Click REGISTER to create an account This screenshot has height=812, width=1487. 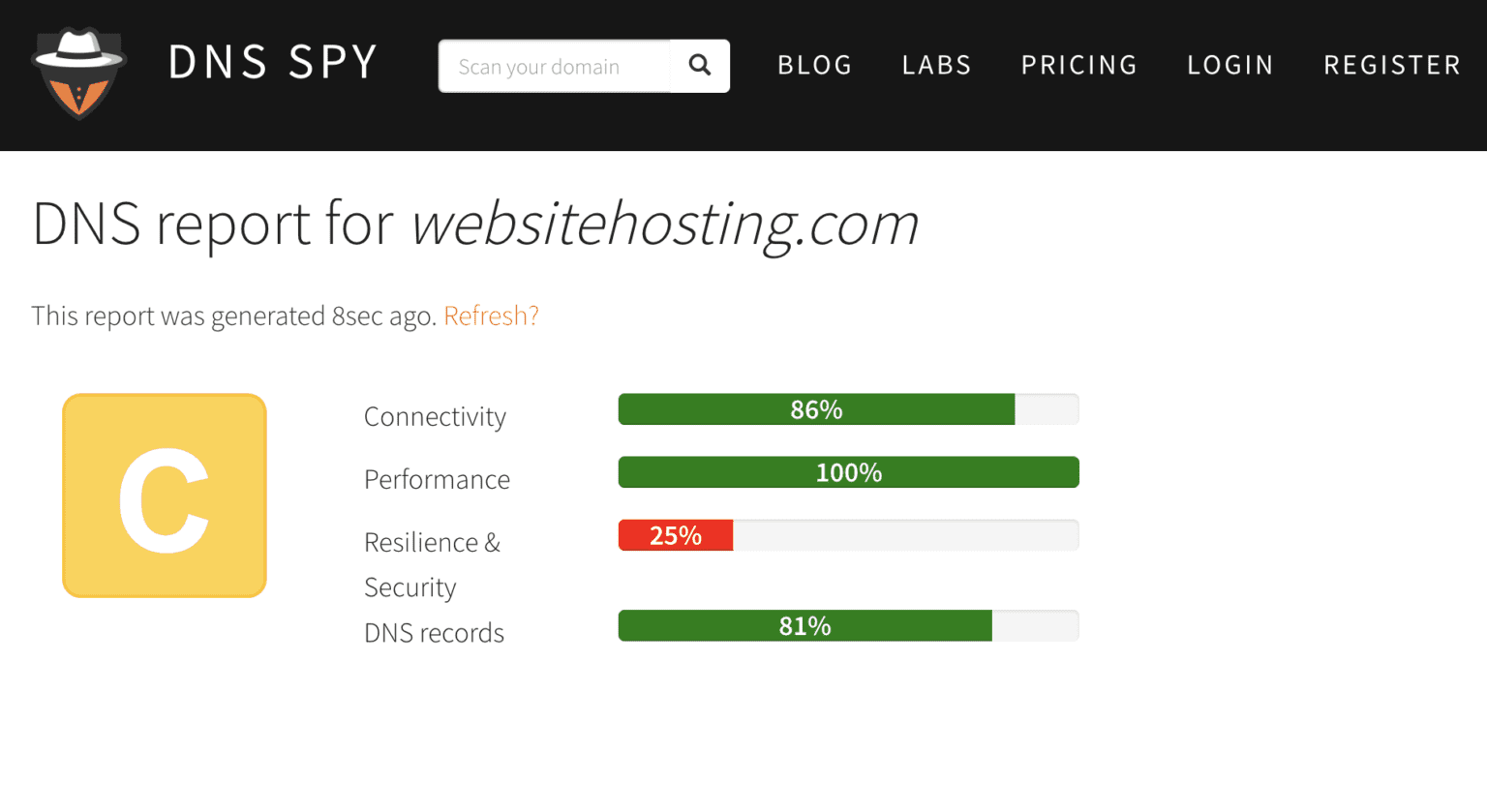[x=1391, y=65]
